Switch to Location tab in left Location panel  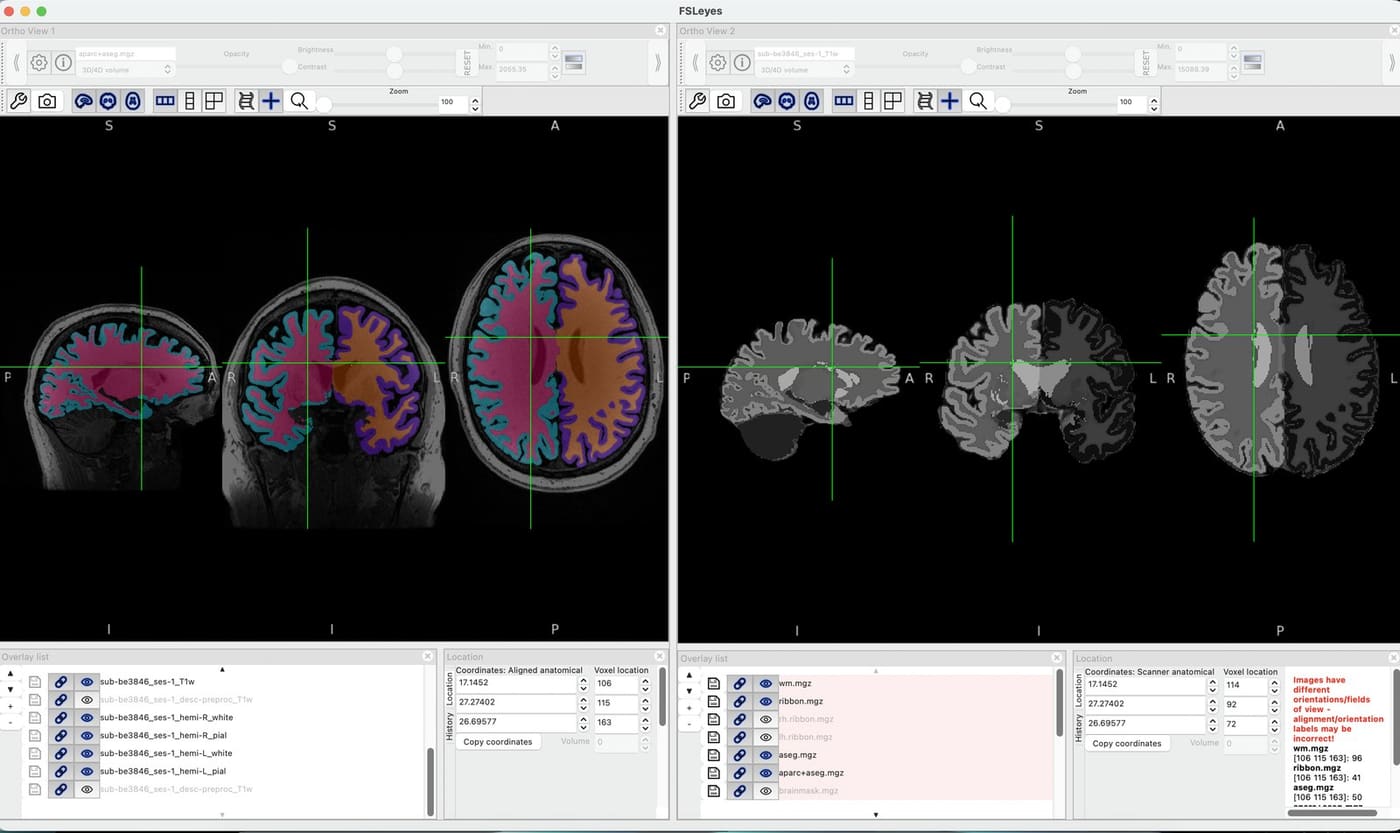[449, 690]
